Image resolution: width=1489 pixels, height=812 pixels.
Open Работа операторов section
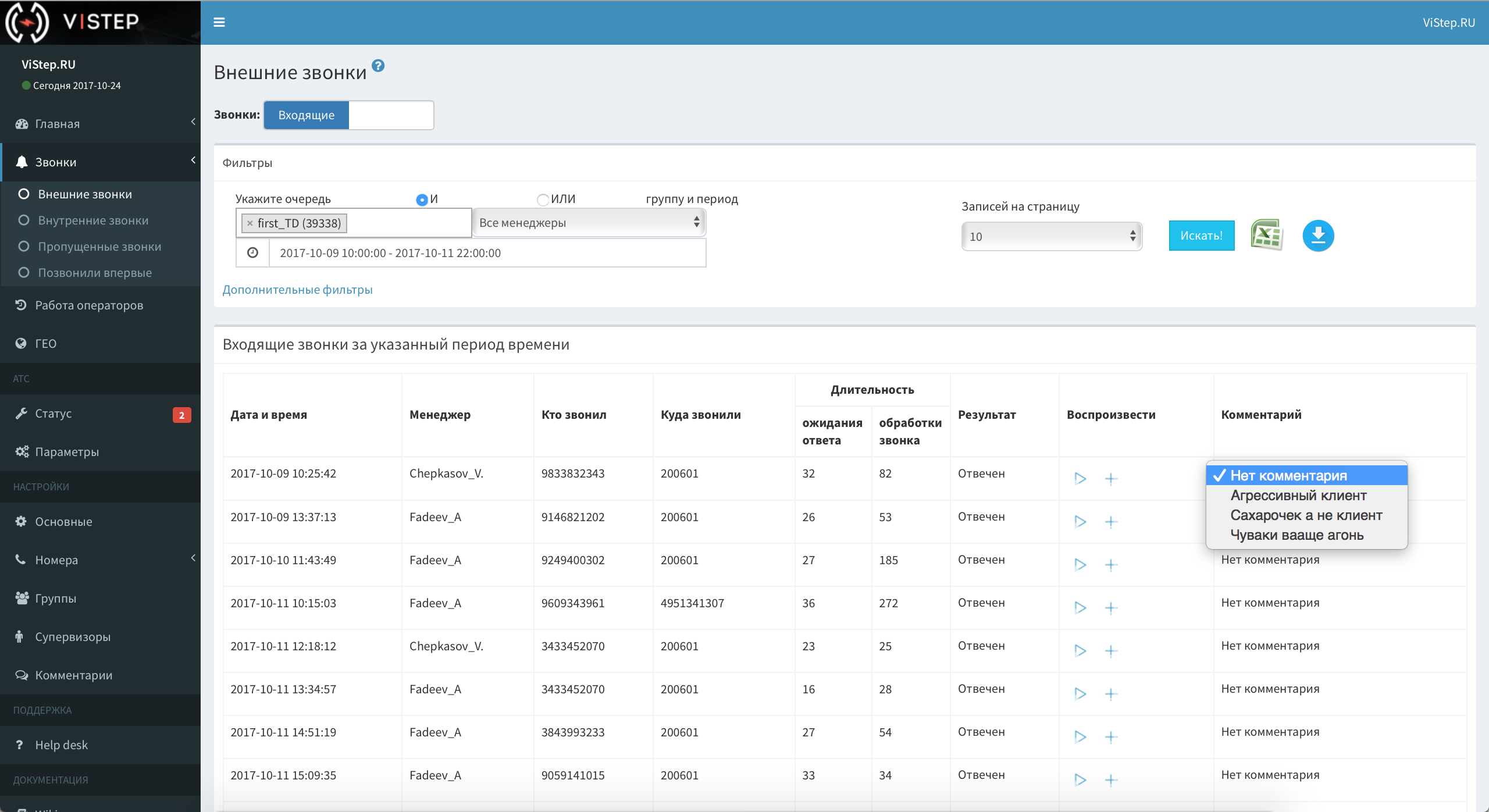point(88,304)
